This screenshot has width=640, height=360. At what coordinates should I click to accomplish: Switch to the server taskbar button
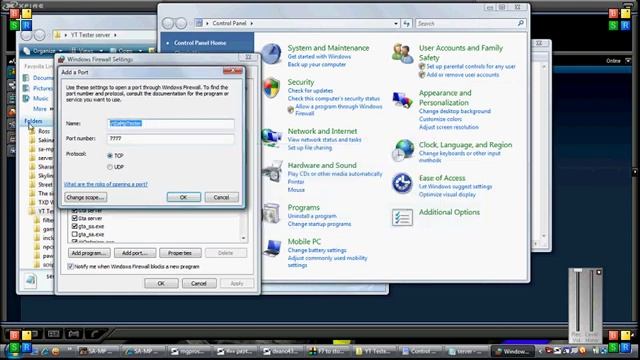tap(466, 351)
